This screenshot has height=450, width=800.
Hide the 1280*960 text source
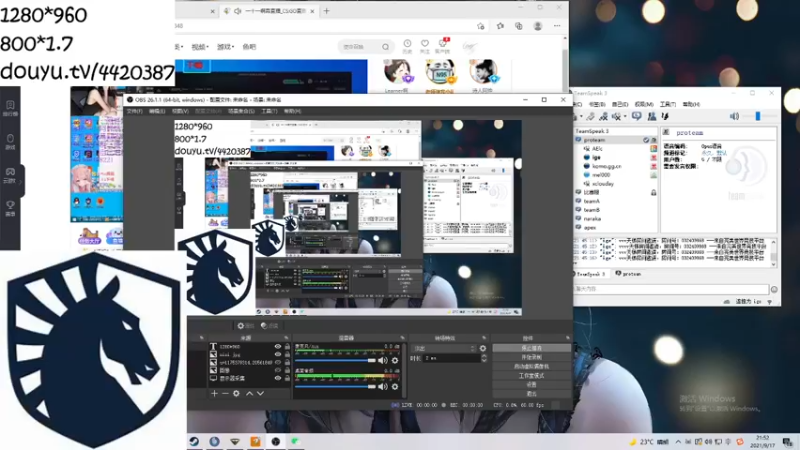[x=278, y=346]
